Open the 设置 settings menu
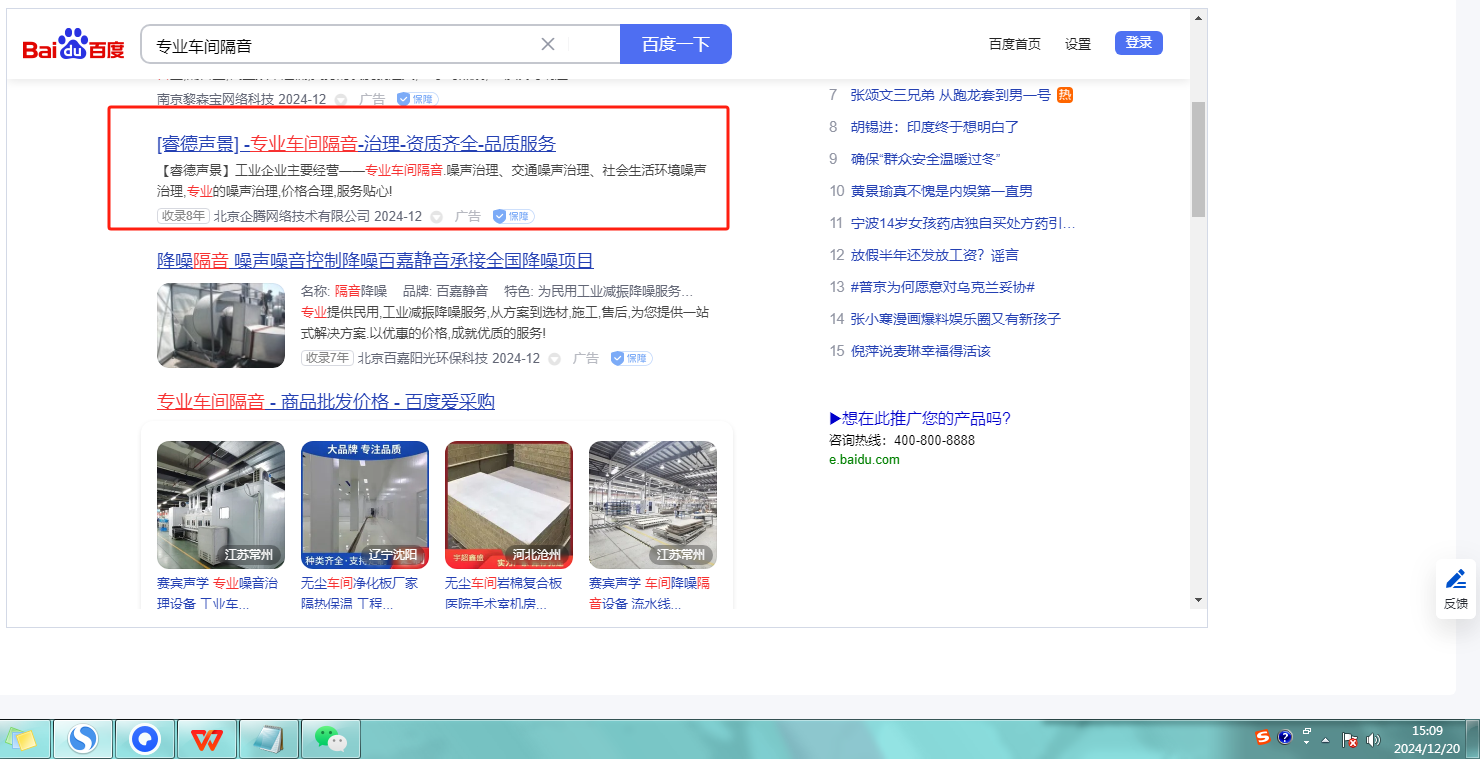This screenshot has width=1480, height=759. (x=1078, y=44)
